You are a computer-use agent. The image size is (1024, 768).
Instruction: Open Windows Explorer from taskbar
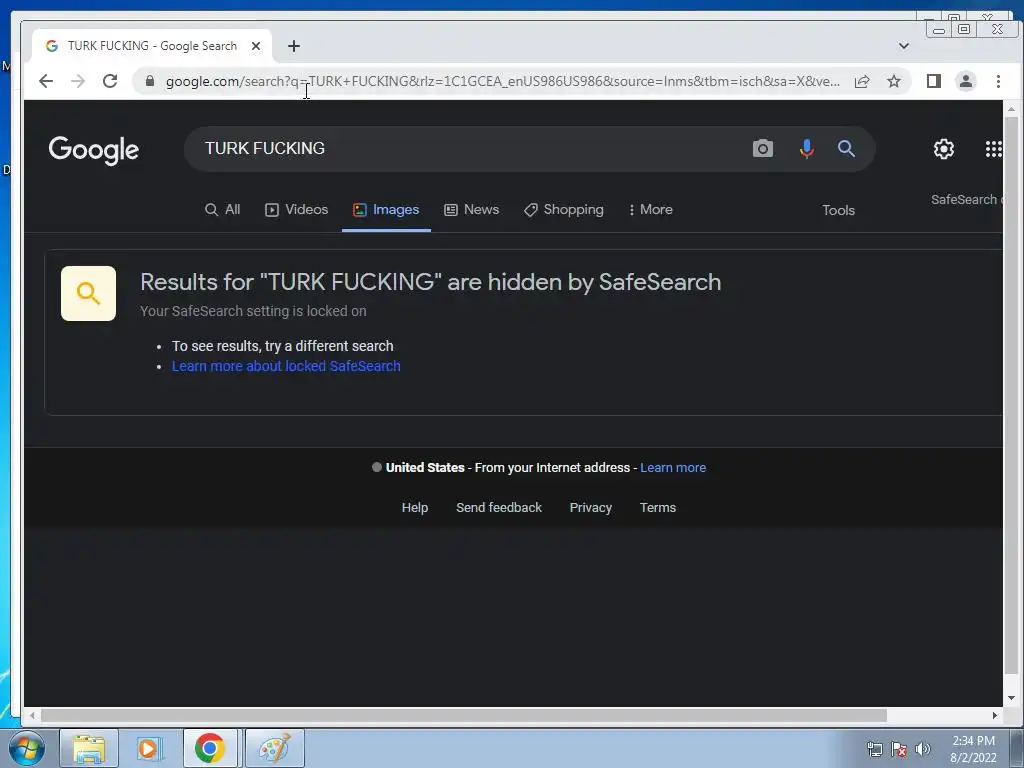89,748
